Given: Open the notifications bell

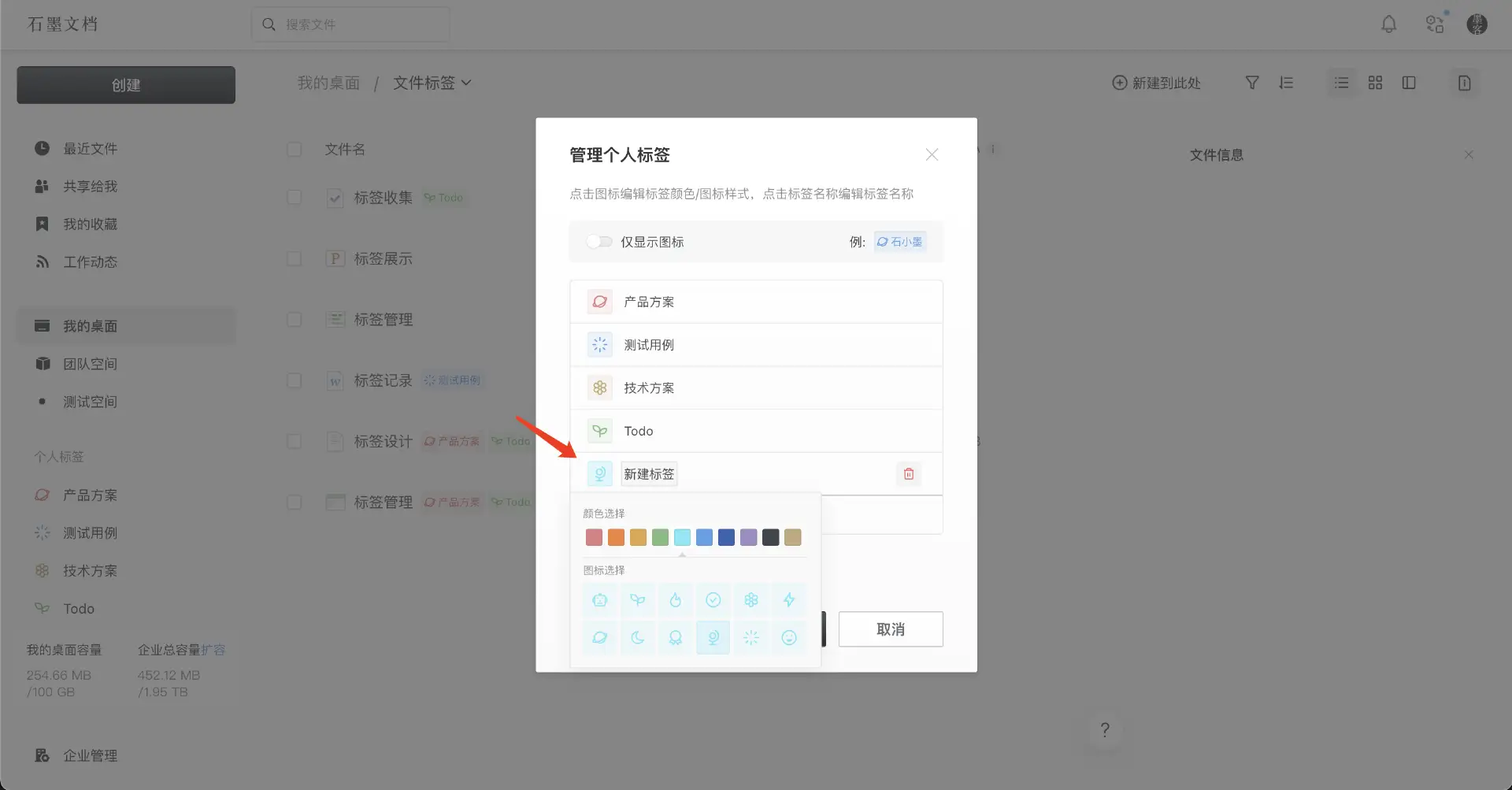Looking at the screenshot, I should [1389, 24].
